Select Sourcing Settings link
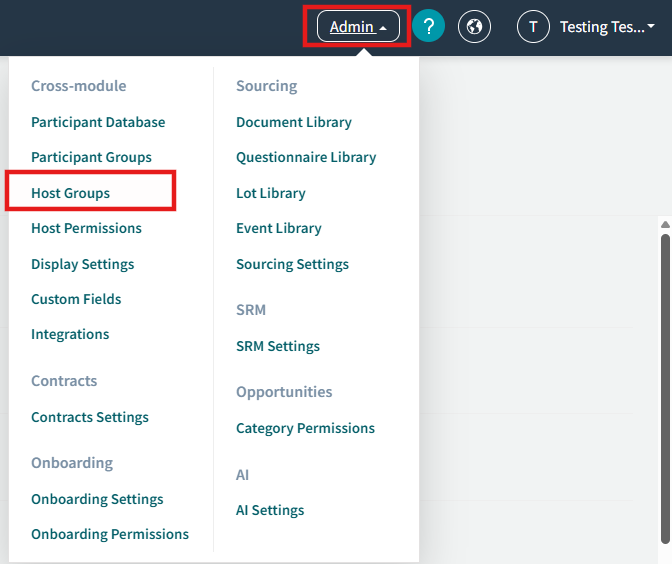672x564 pixels. 292,264
